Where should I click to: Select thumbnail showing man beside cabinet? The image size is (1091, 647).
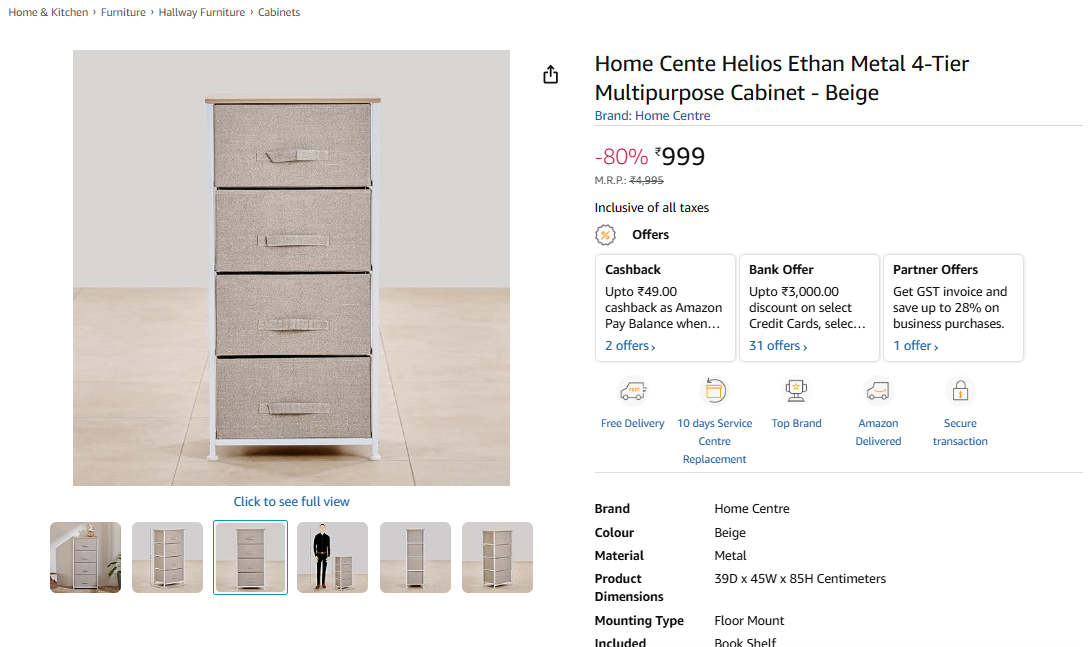tap(332, 558)
